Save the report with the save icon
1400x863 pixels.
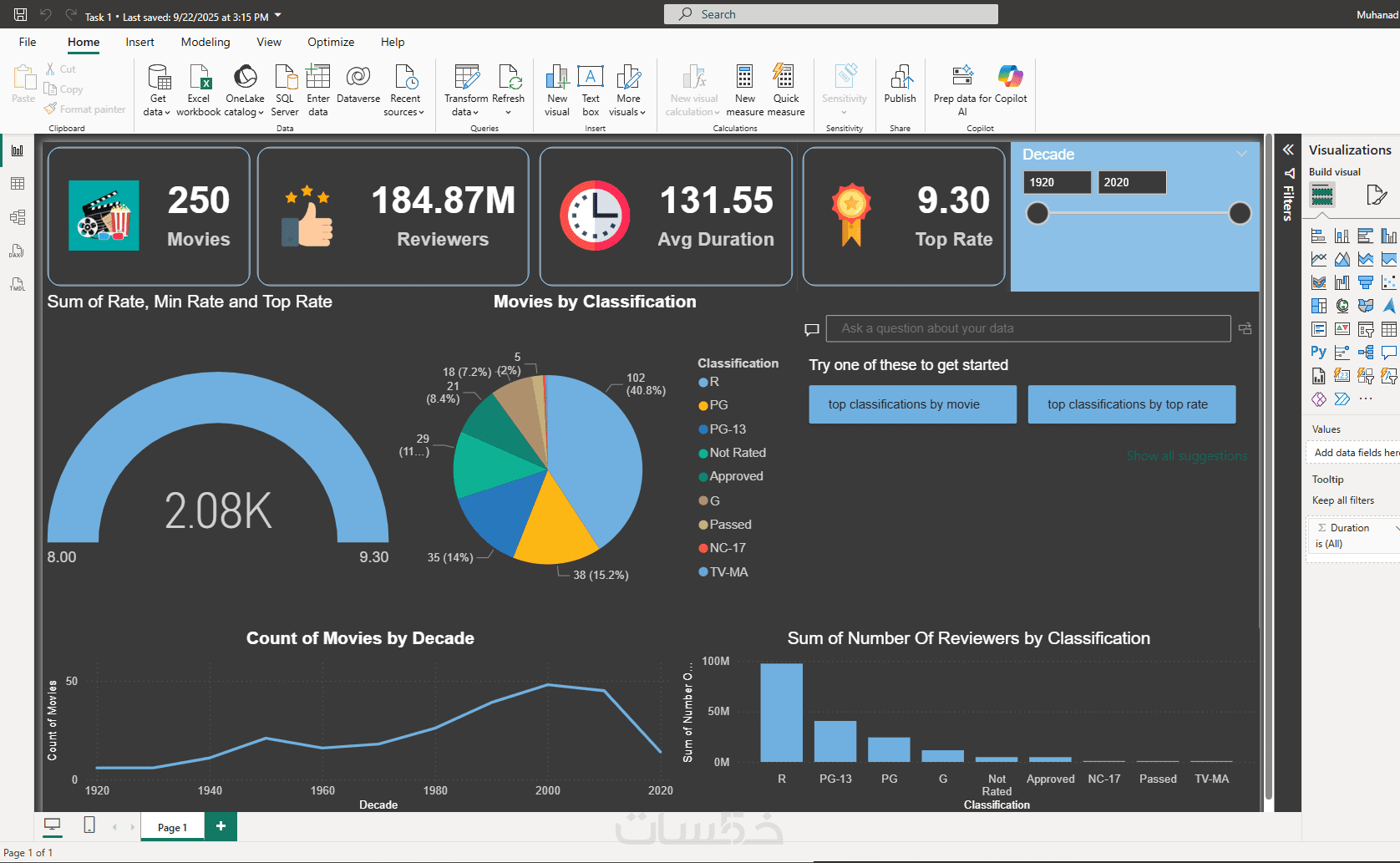tap(21, 14)
